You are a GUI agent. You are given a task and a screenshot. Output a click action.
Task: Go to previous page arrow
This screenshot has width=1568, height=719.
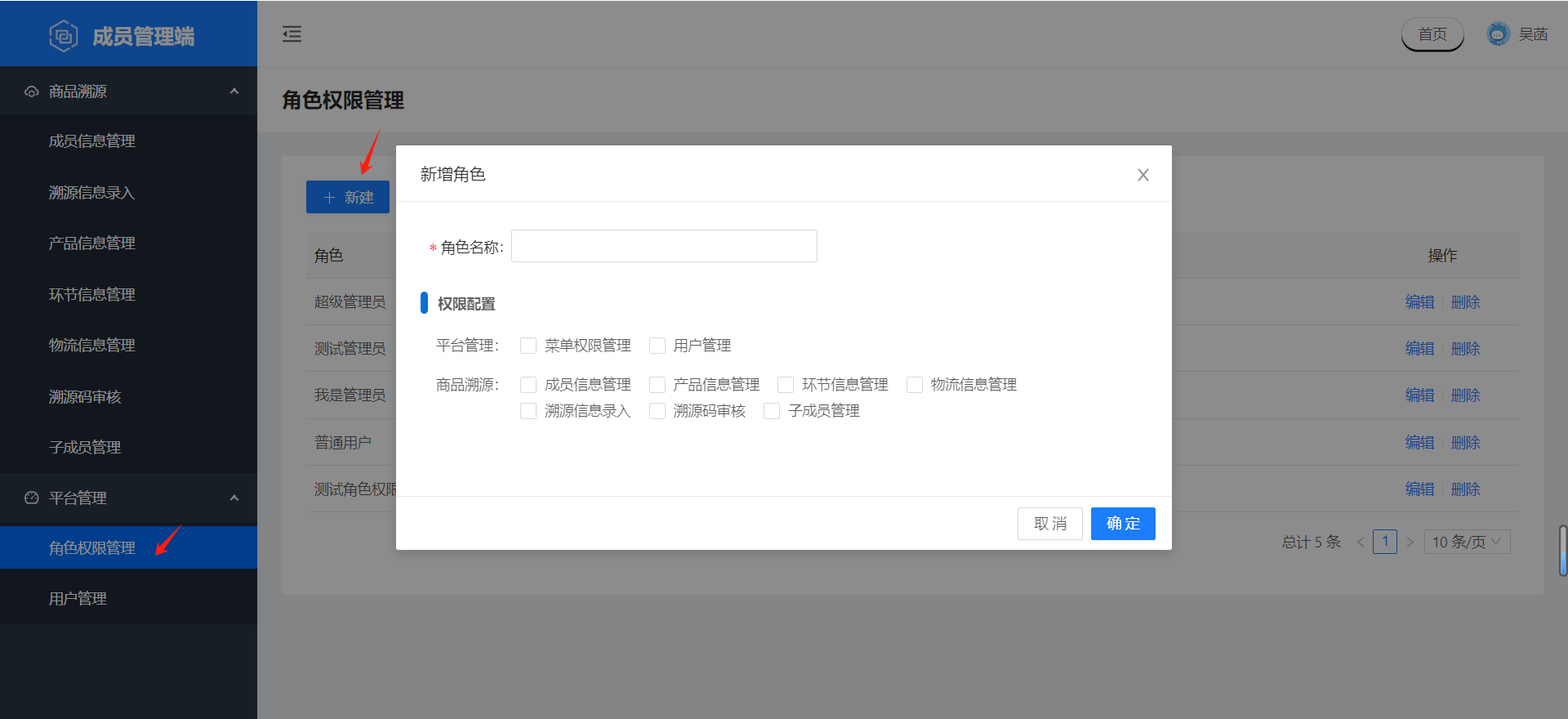[x=1361, y=542]
